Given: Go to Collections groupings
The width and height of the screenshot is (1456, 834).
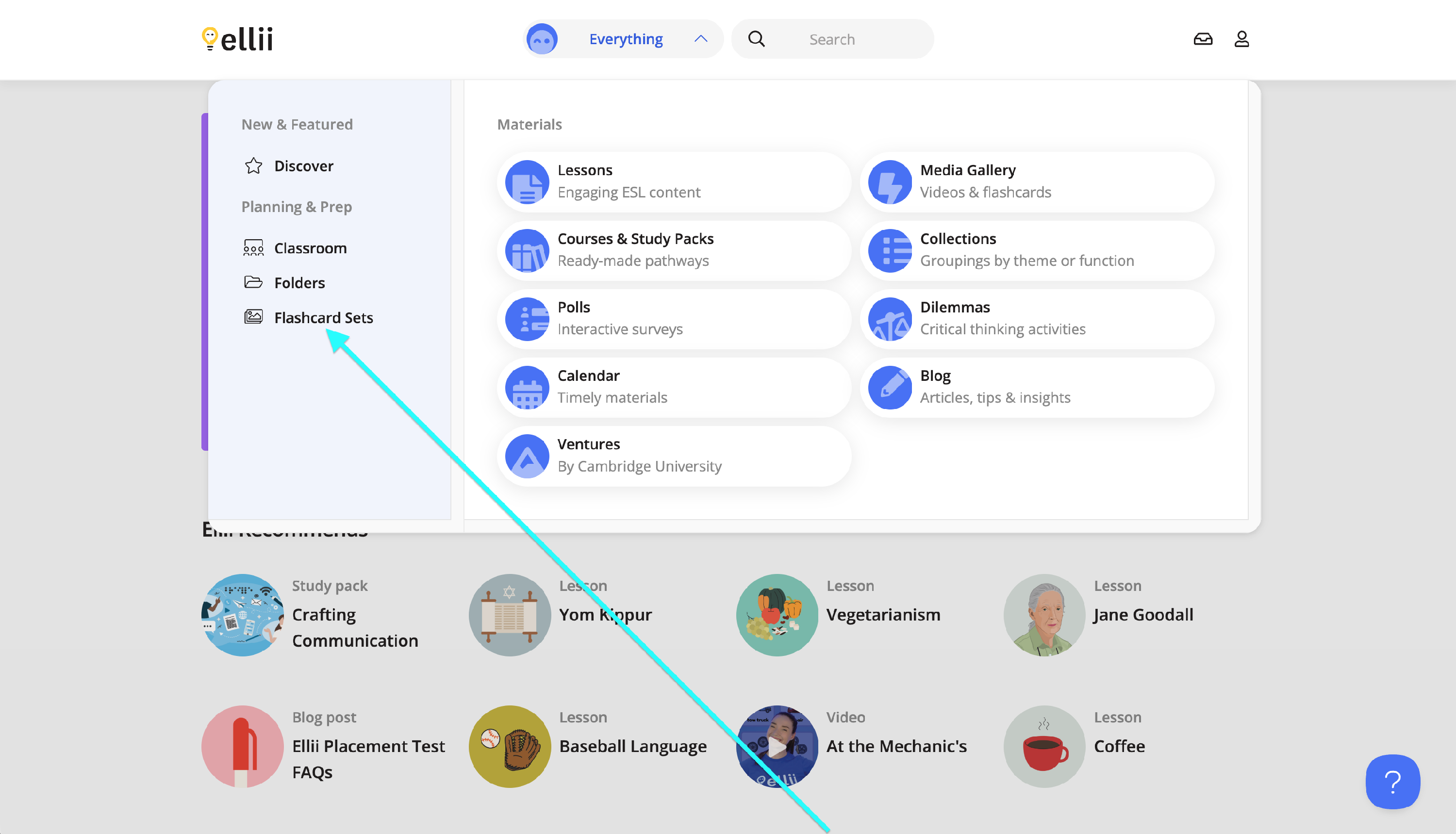Looking at the screenshot, I should click(x=1037, y=250).
